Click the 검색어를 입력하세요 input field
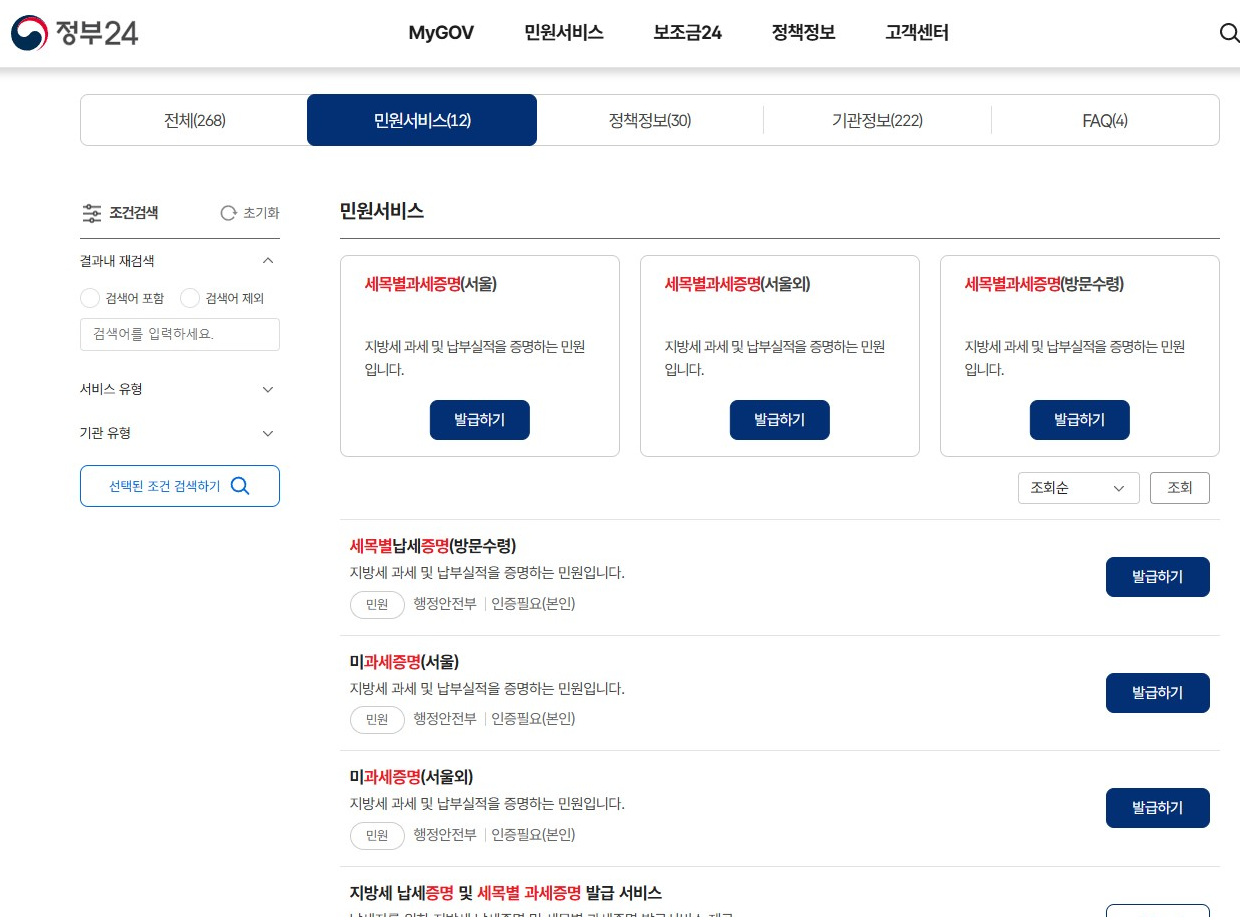 point(180,334)
